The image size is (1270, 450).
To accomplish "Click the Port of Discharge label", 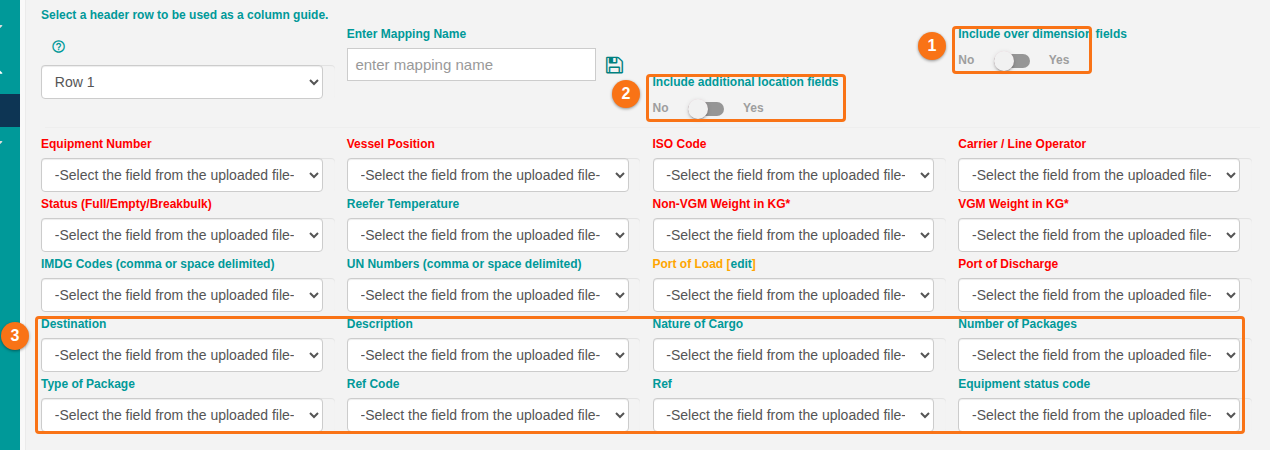I will 1008,264.
